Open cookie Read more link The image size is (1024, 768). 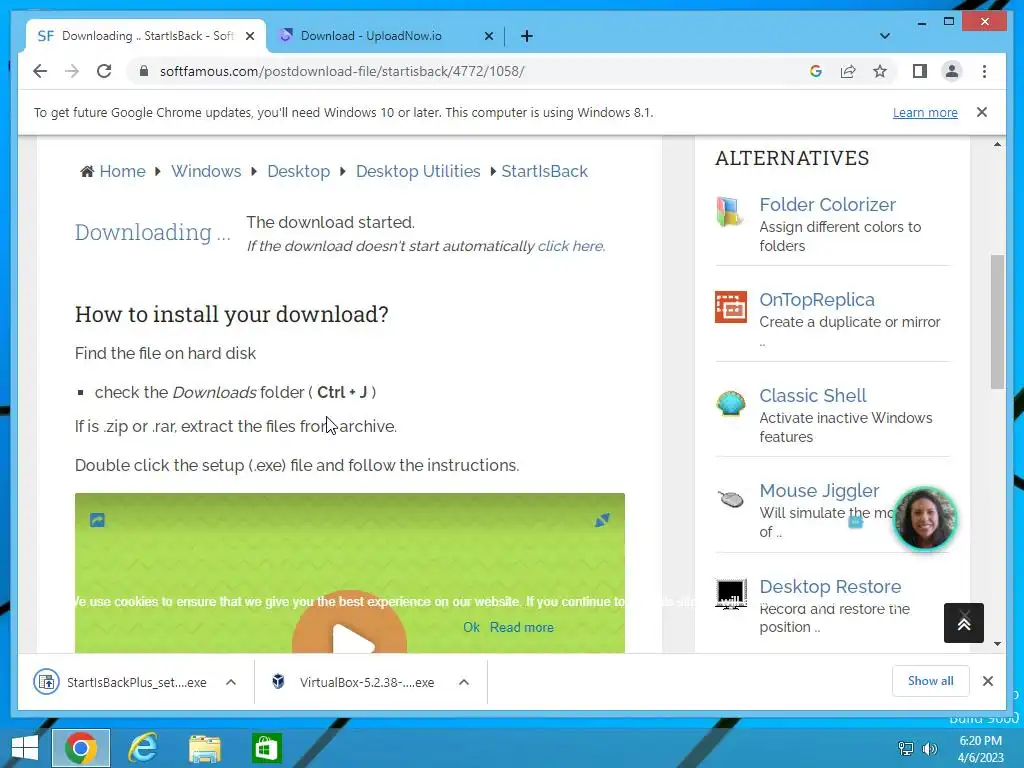(521, 628)
